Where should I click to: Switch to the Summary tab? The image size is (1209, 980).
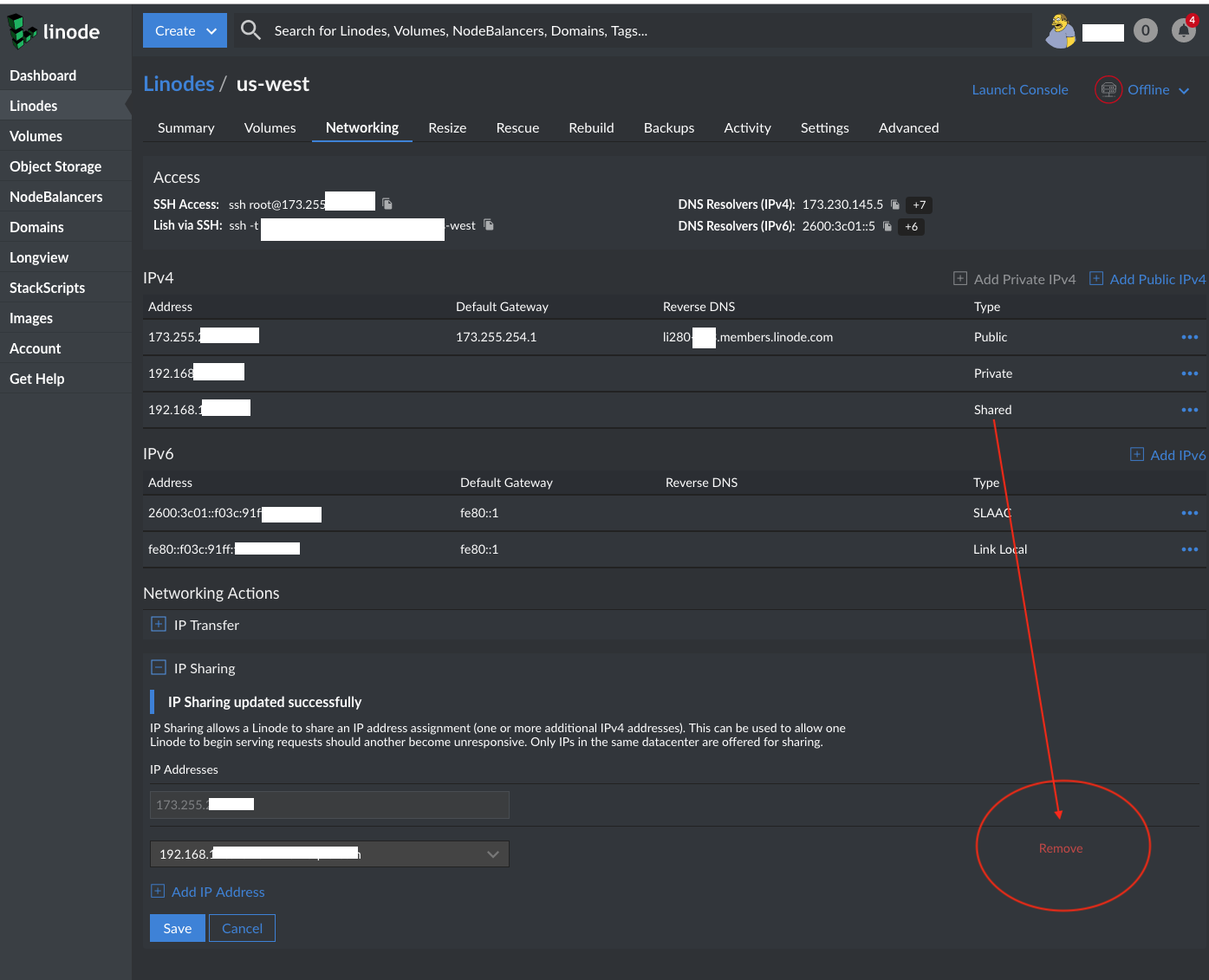pyautogui.click(x=186, y=127)
